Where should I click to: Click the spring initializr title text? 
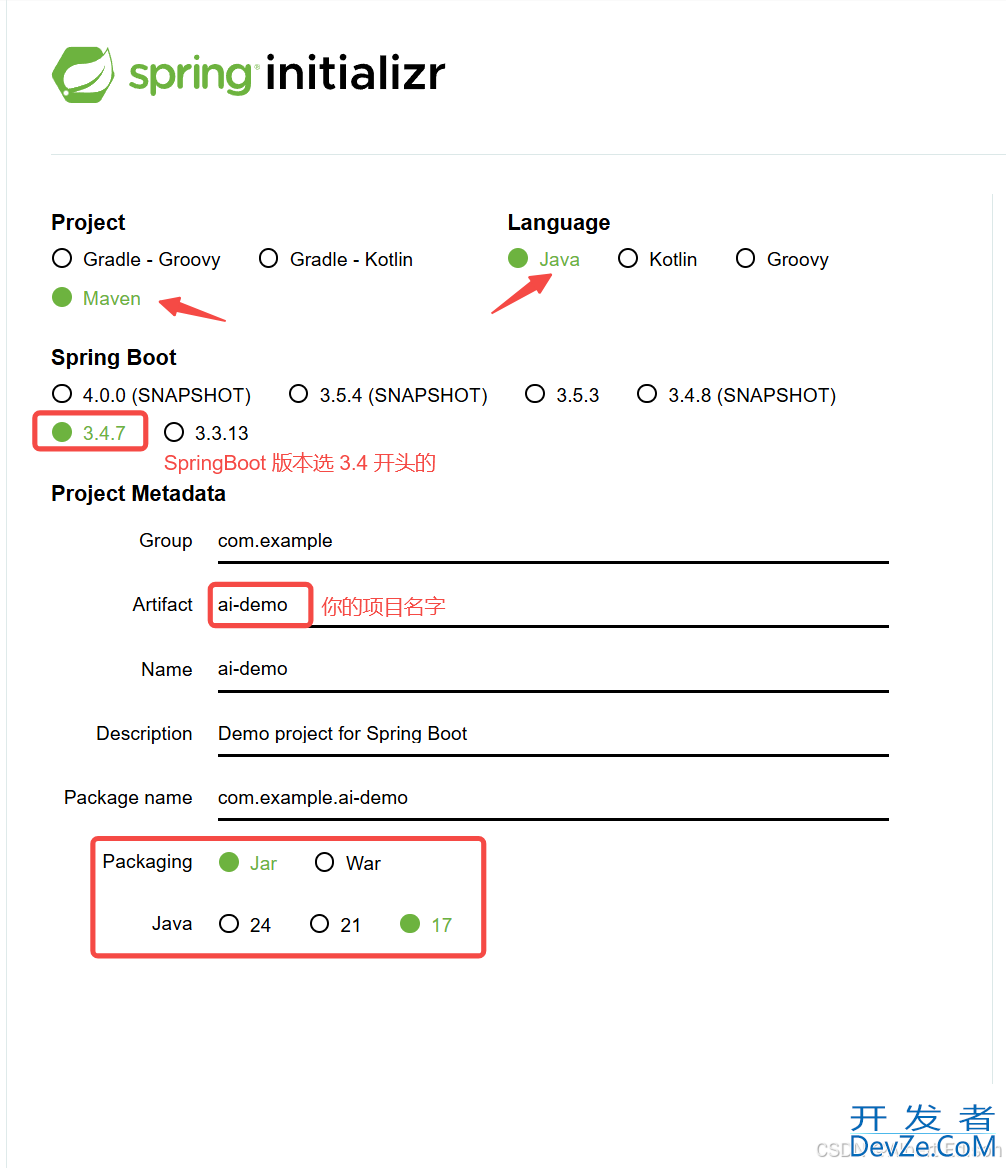coord(287,74)
